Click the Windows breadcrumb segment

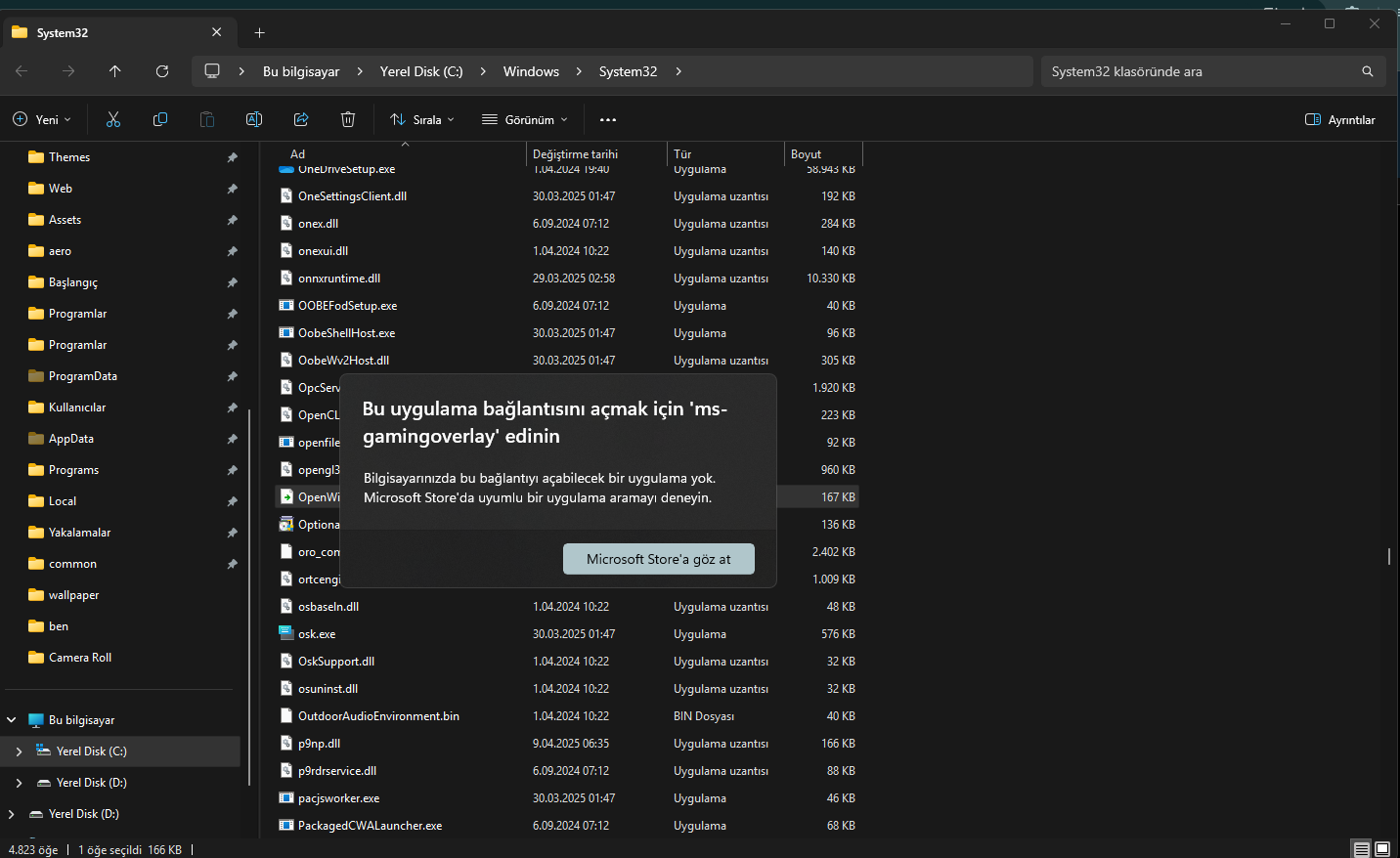531,71
